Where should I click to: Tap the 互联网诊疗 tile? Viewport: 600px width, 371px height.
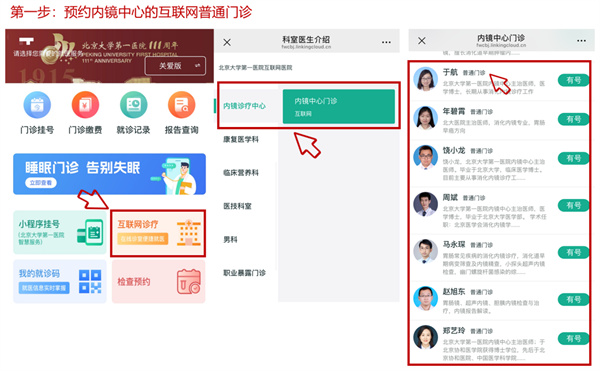tap(158, 233)
